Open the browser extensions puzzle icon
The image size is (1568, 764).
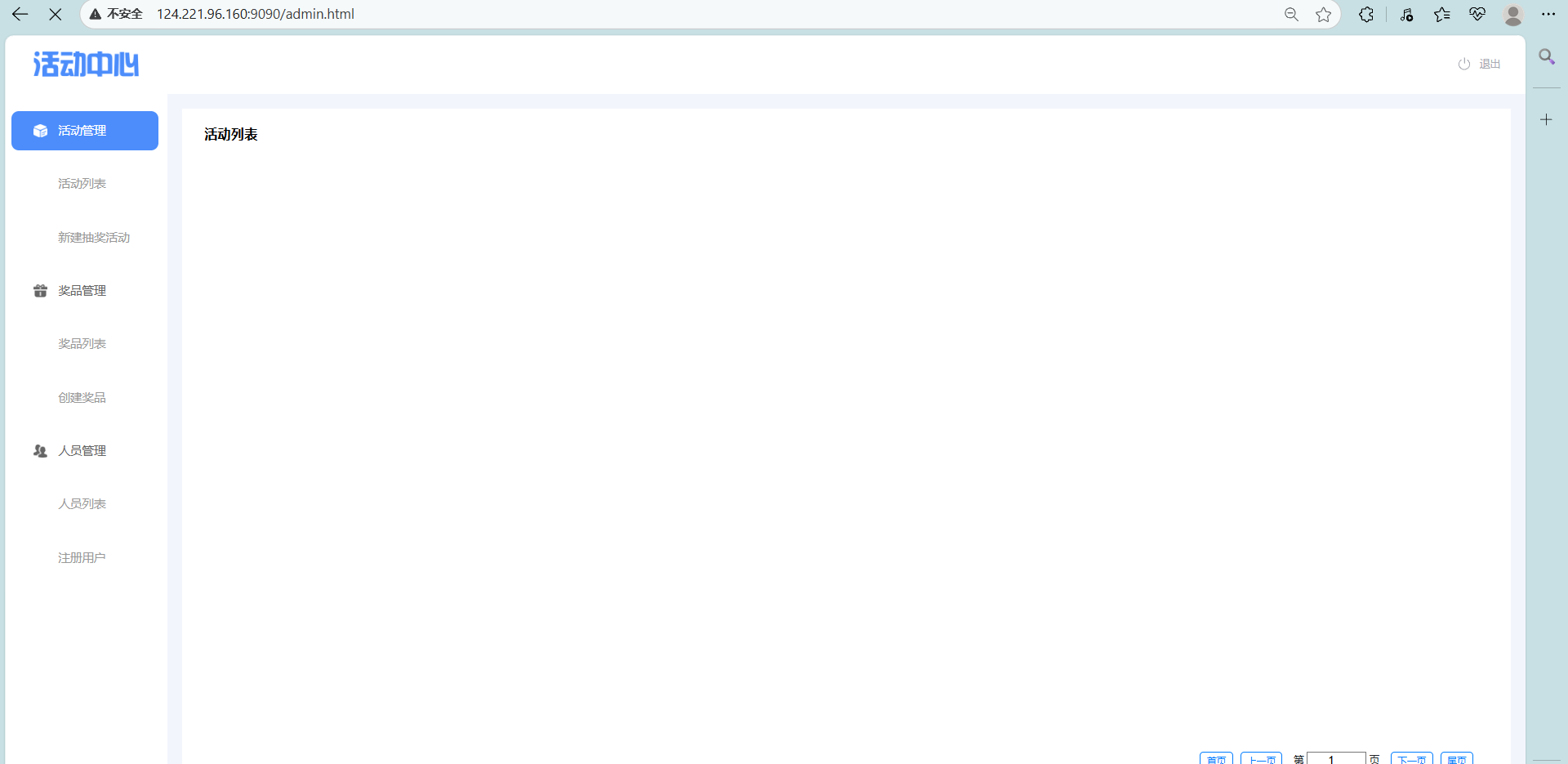1366,14
